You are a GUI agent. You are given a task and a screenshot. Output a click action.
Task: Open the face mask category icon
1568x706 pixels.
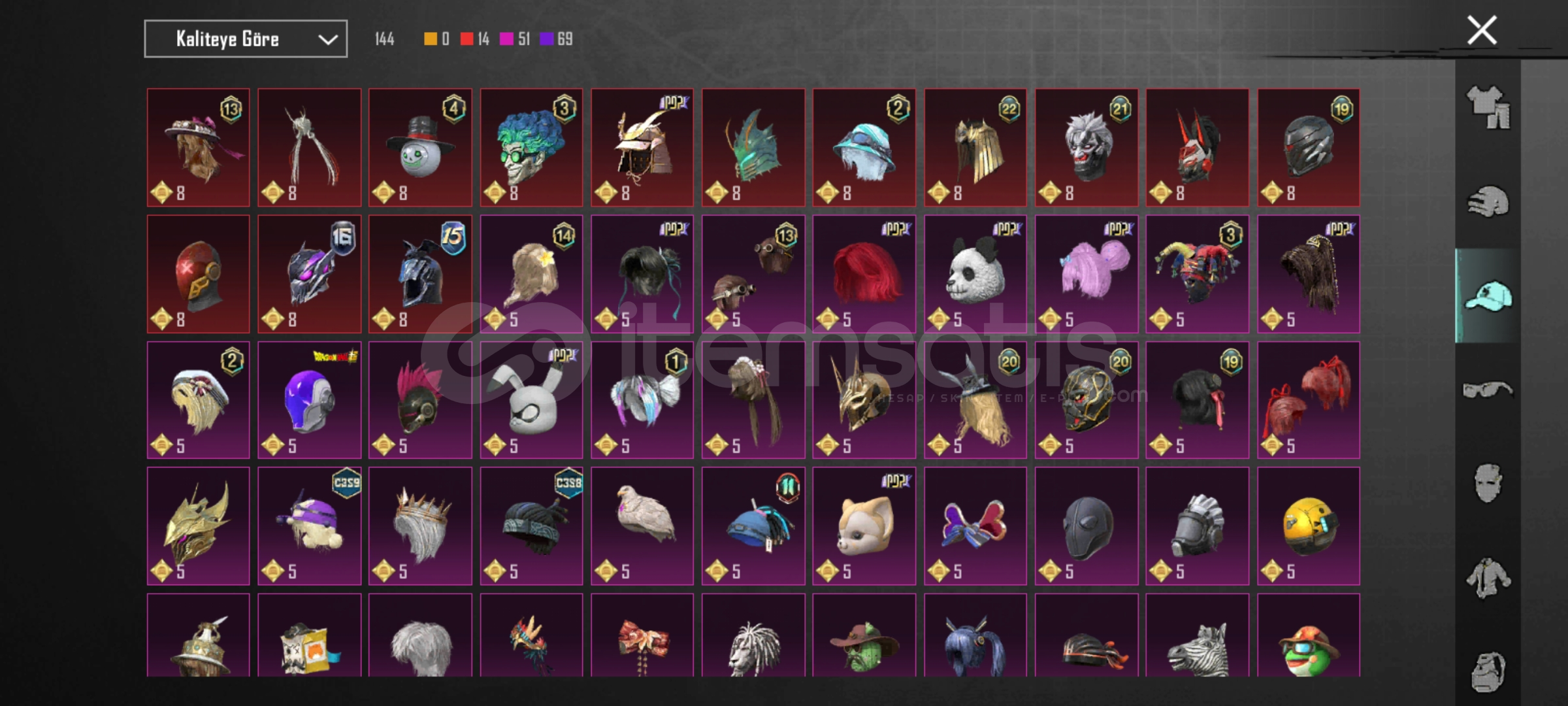tap(1488, 484)
